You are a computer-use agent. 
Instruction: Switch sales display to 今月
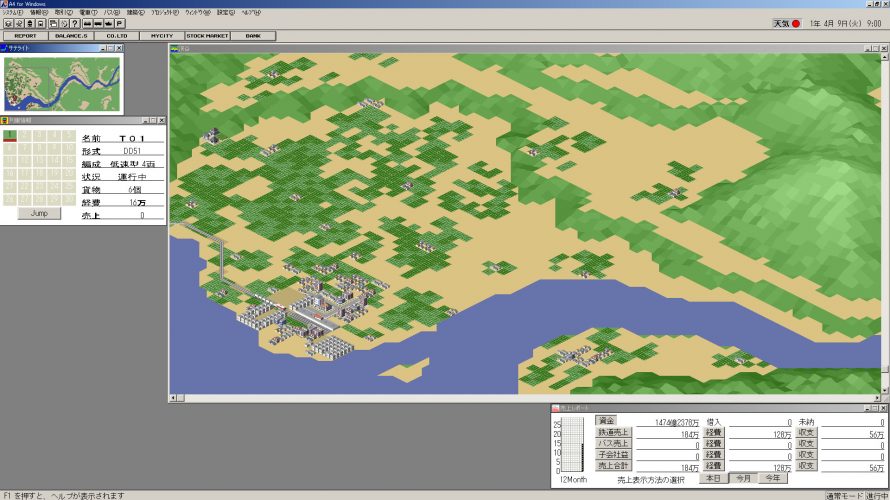coord(743,478)
